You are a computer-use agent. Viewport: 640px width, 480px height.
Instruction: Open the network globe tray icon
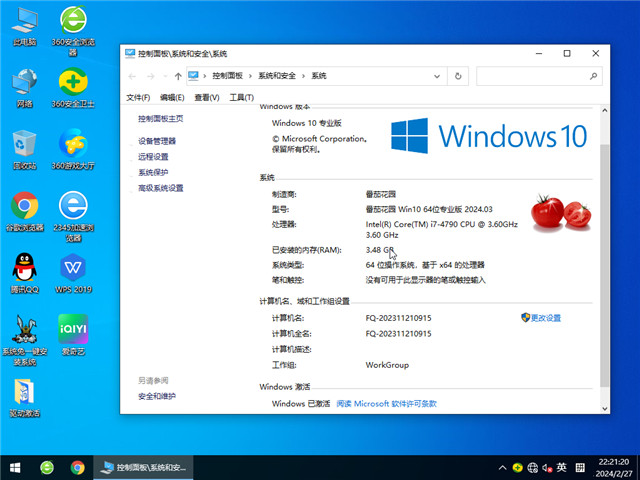click(533, 468)
